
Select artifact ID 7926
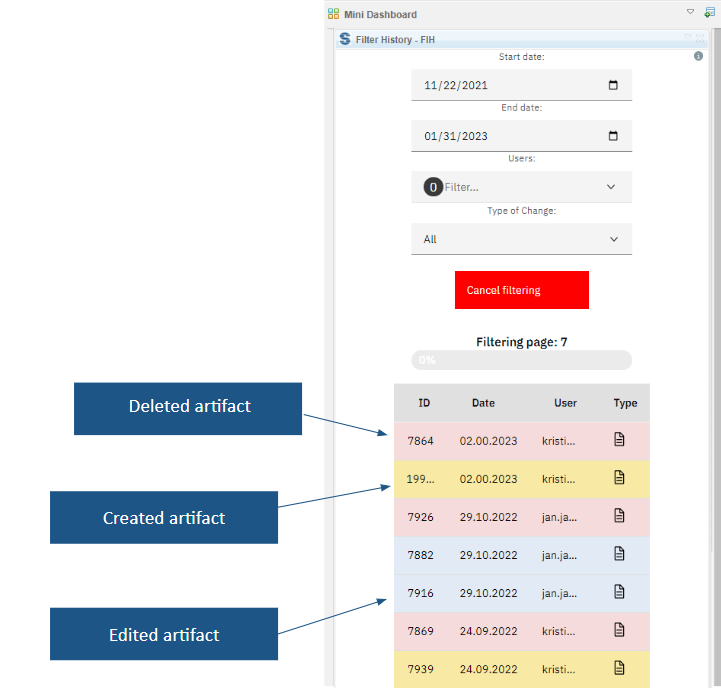pyautogui.click(x=420, y=517)
